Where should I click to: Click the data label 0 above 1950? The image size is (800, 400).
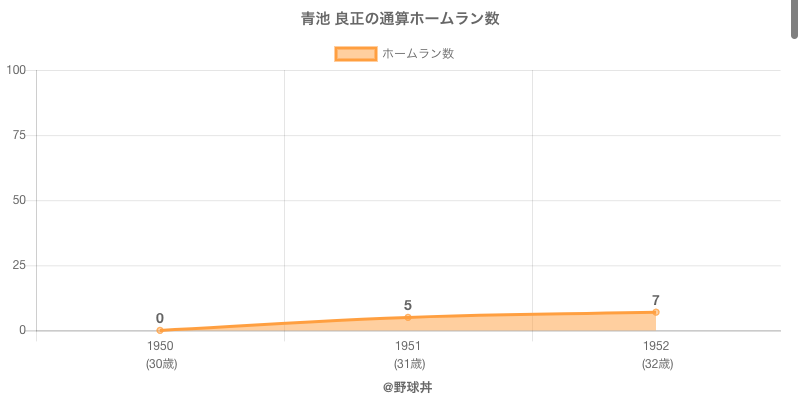(x=160, y=318)
